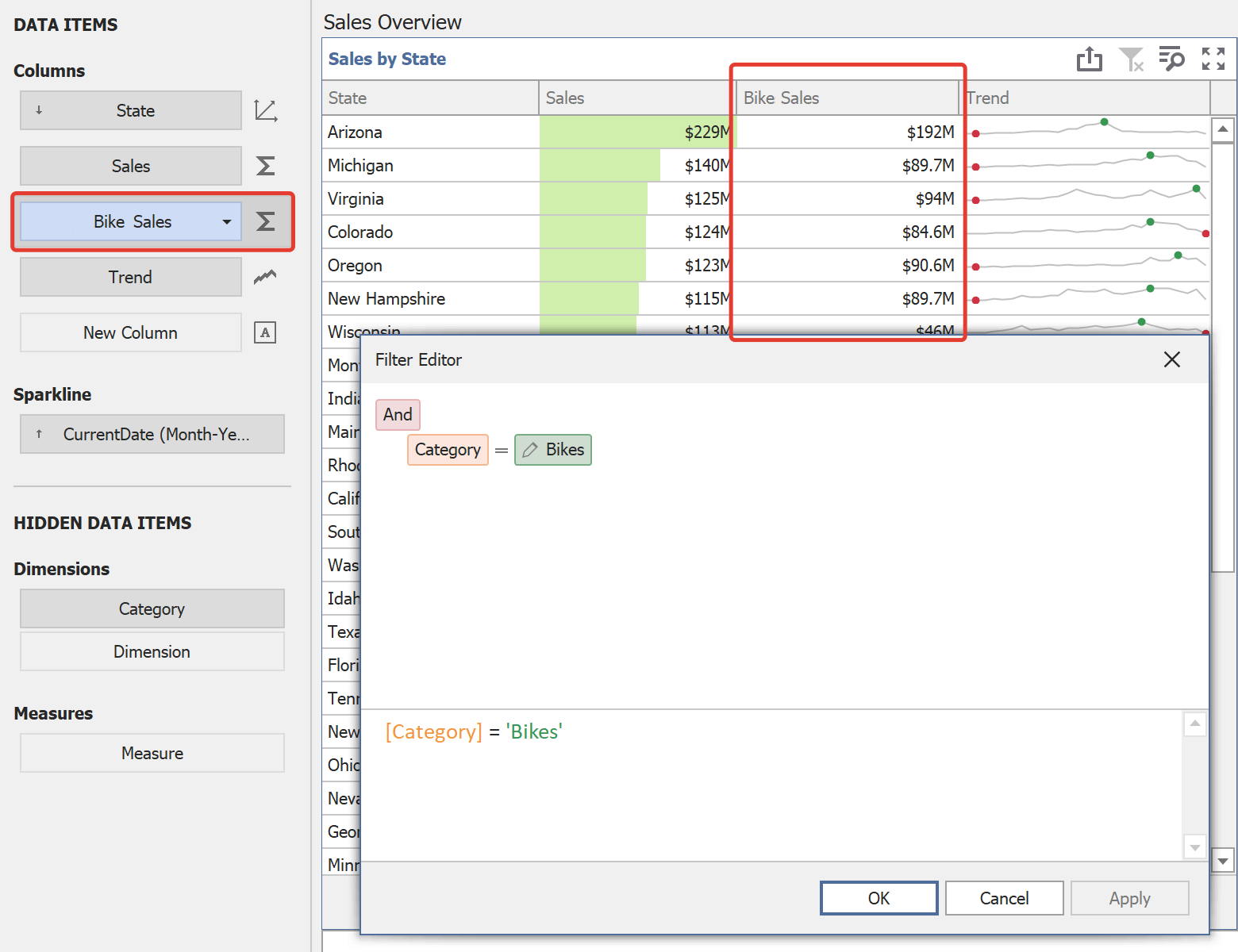Select the New Hampshire row
Viewport: 1238px width, 952px height.
pos(766,298)
